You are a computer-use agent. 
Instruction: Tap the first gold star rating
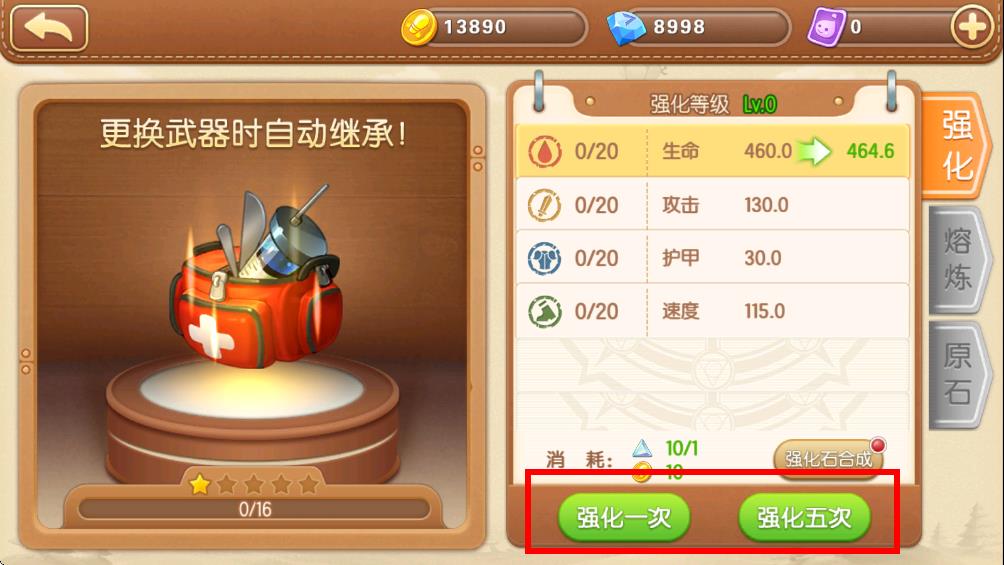pos(200,485)
